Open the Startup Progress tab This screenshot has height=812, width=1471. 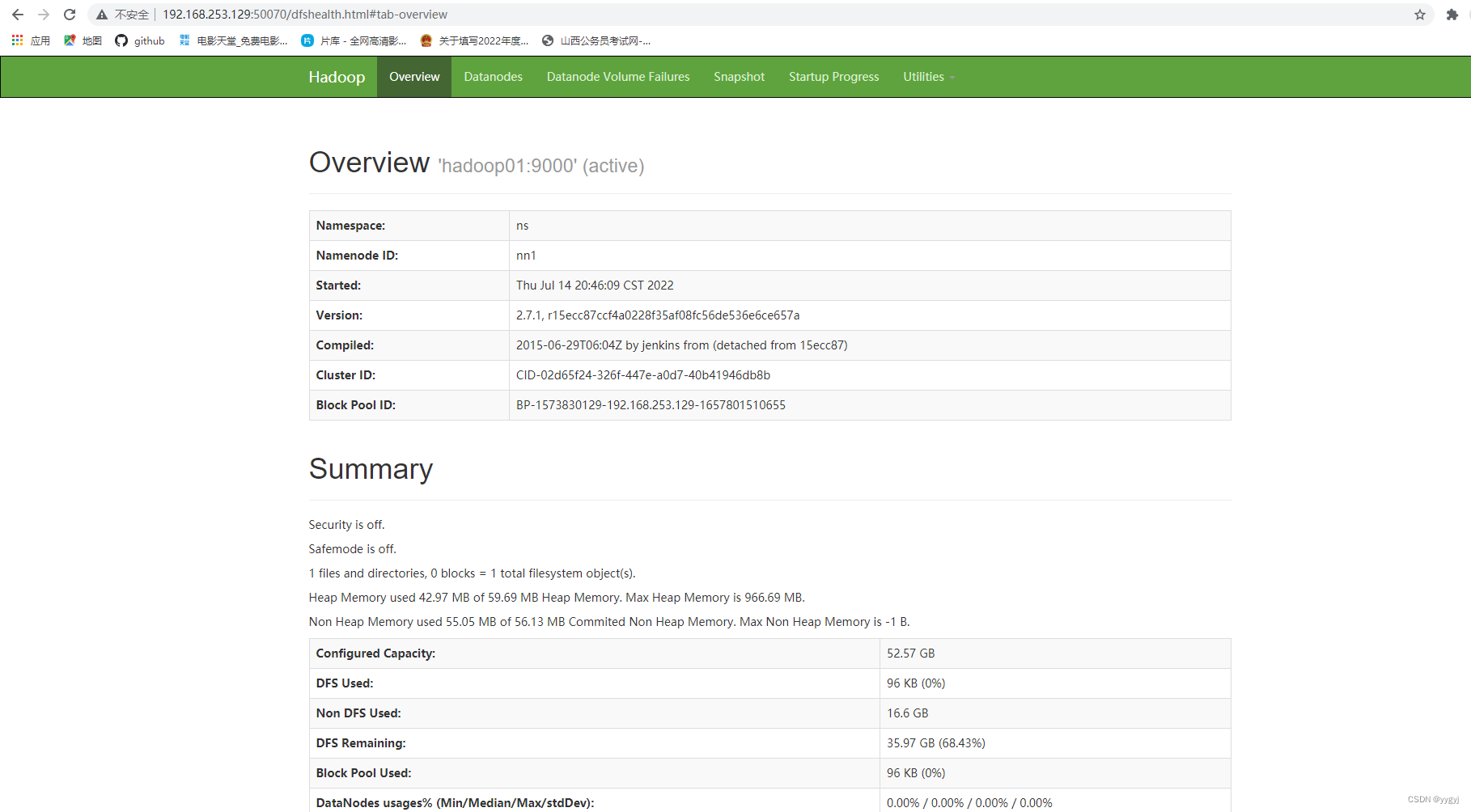833,77
